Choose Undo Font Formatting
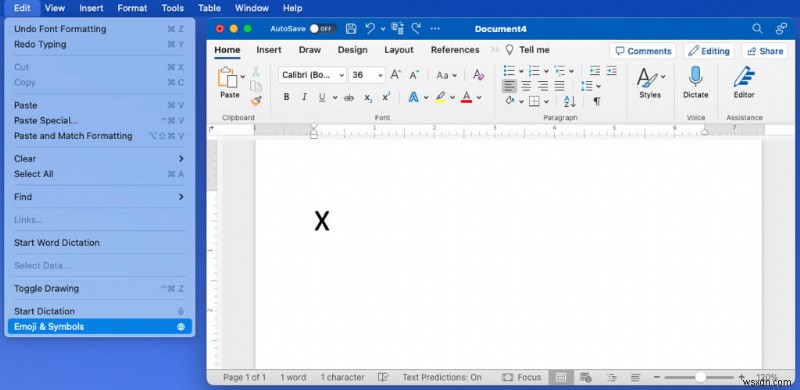Screen dimensions: 800x390 (x=99, y=29)
